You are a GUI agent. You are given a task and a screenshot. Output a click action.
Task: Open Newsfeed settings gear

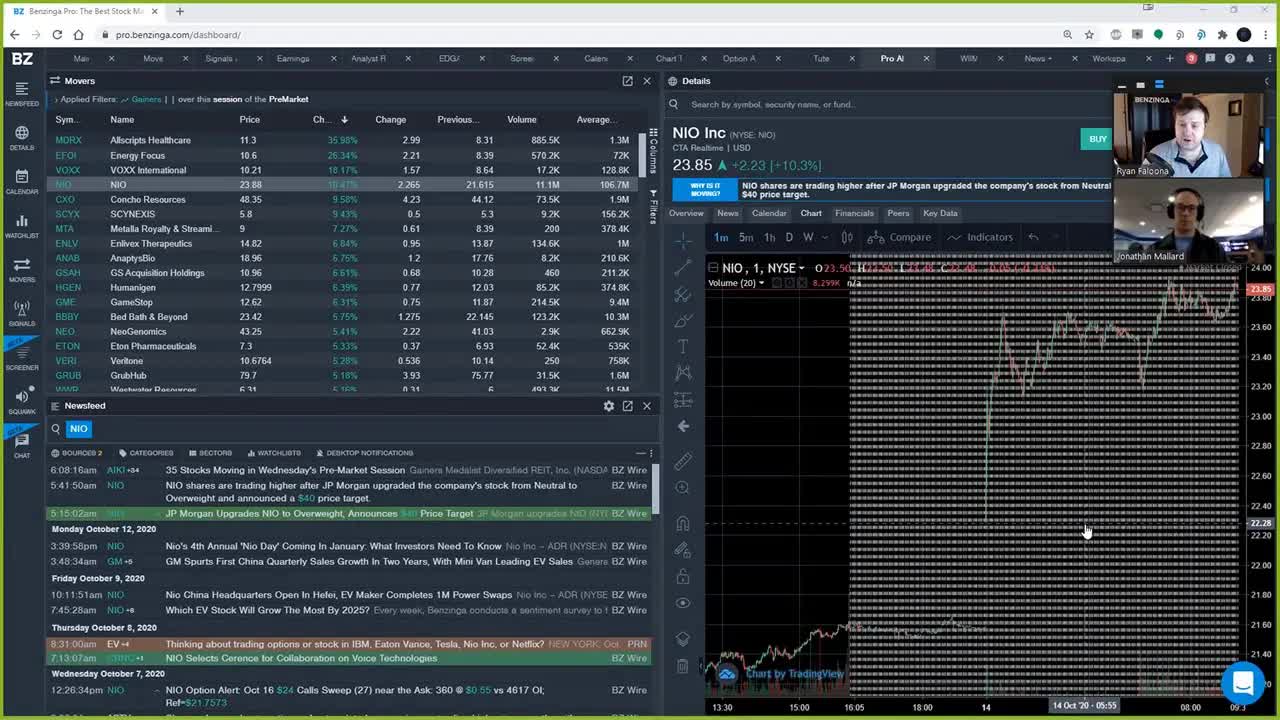click(x=608, y=406)
